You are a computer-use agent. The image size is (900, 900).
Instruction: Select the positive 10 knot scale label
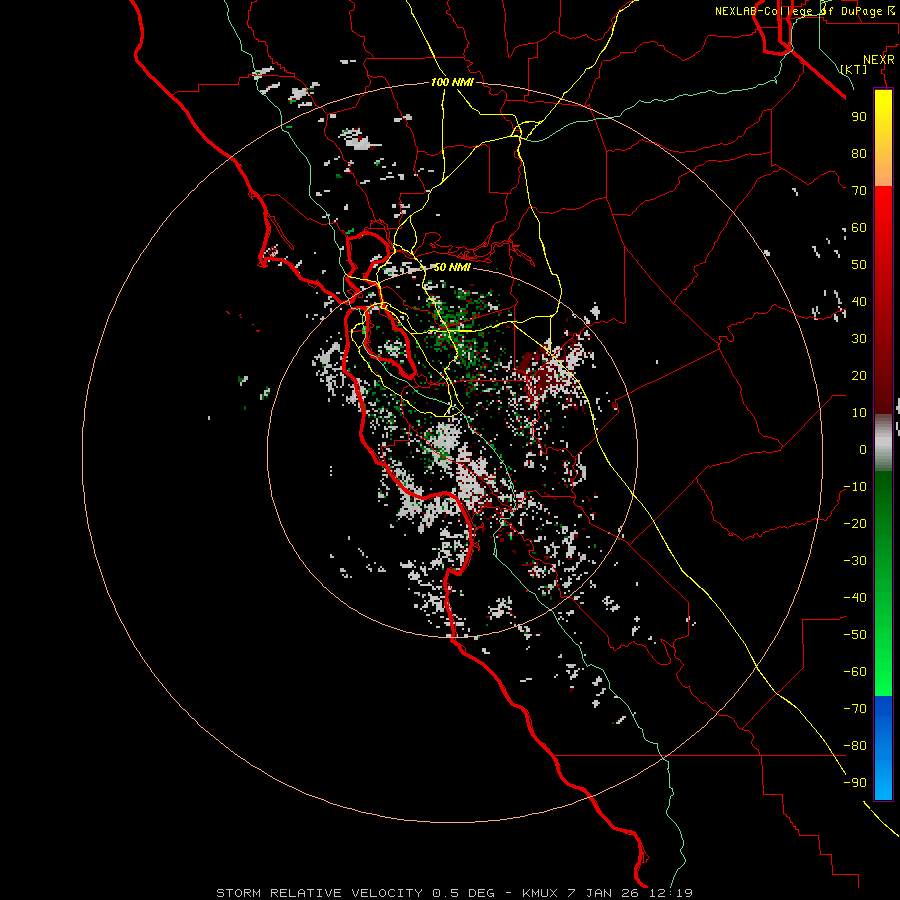point(859,413)
